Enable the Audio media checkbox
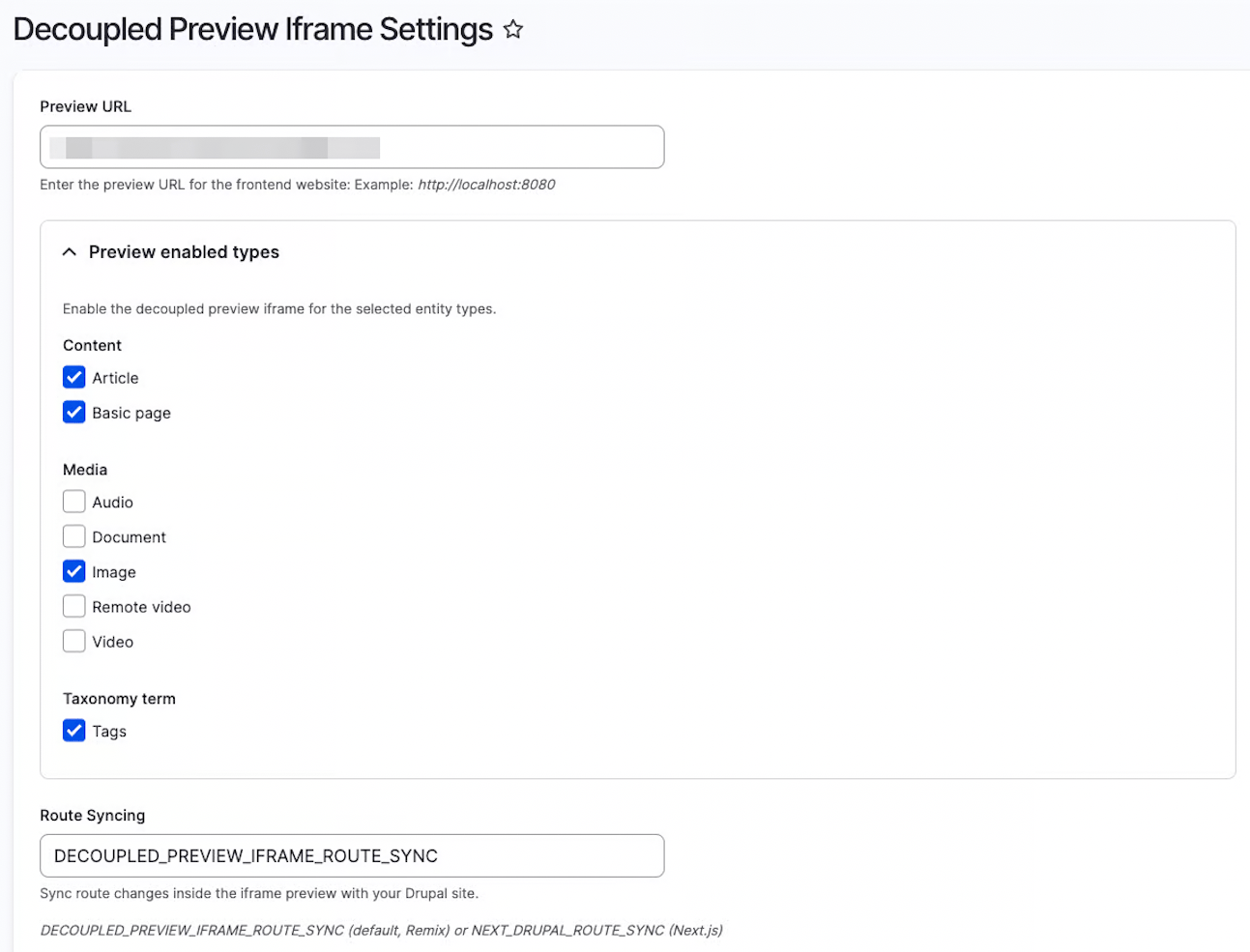This screenshot has width=1250, height=952. [74, 502]
